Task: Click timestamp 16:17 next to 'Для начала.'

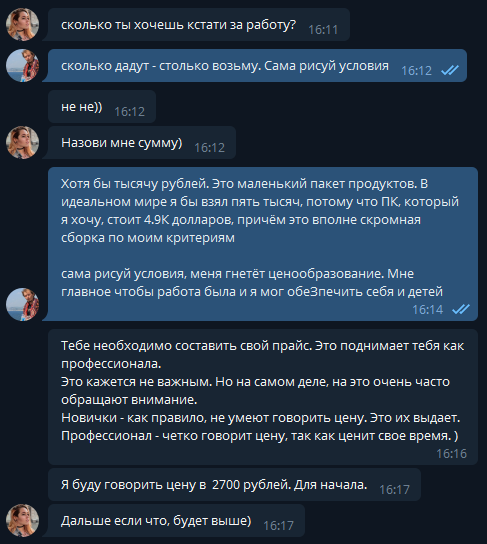Action: 394,490
